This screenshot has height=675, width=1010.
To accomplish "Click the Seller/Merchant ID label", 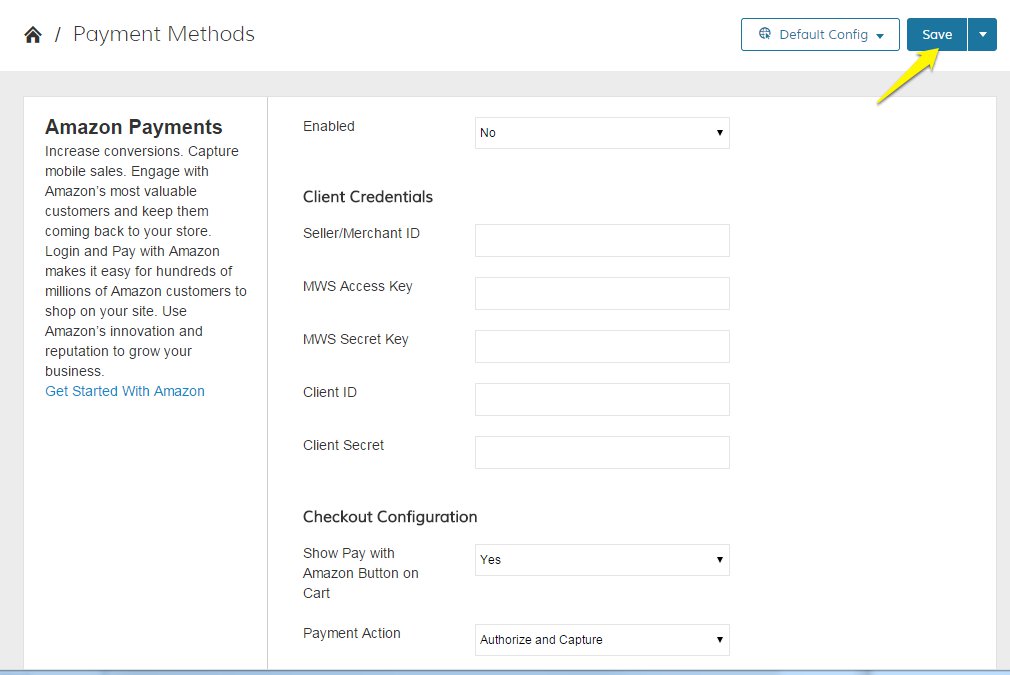I will 361,233.
